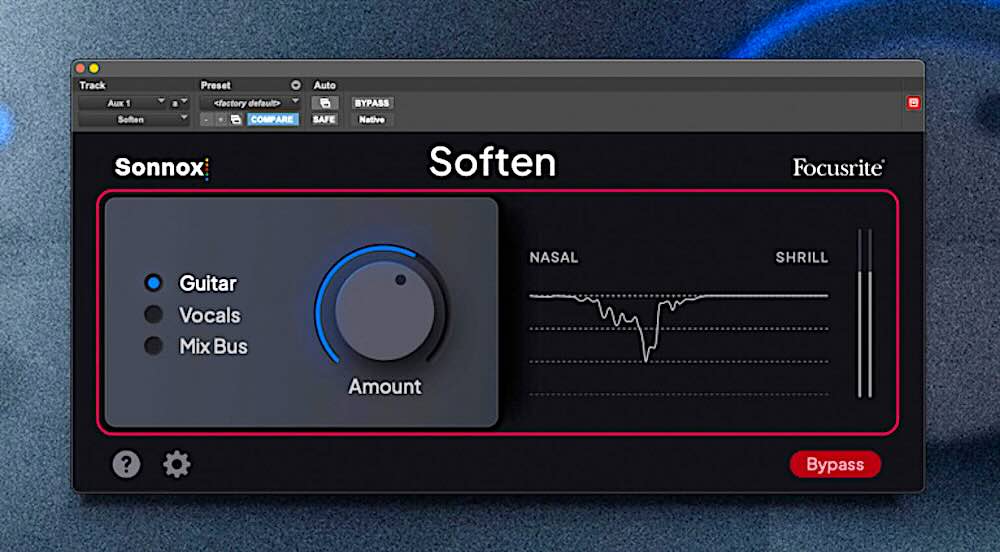Click the next preset plus button
Screen dimensions: 1000x552
pos(220,119)
